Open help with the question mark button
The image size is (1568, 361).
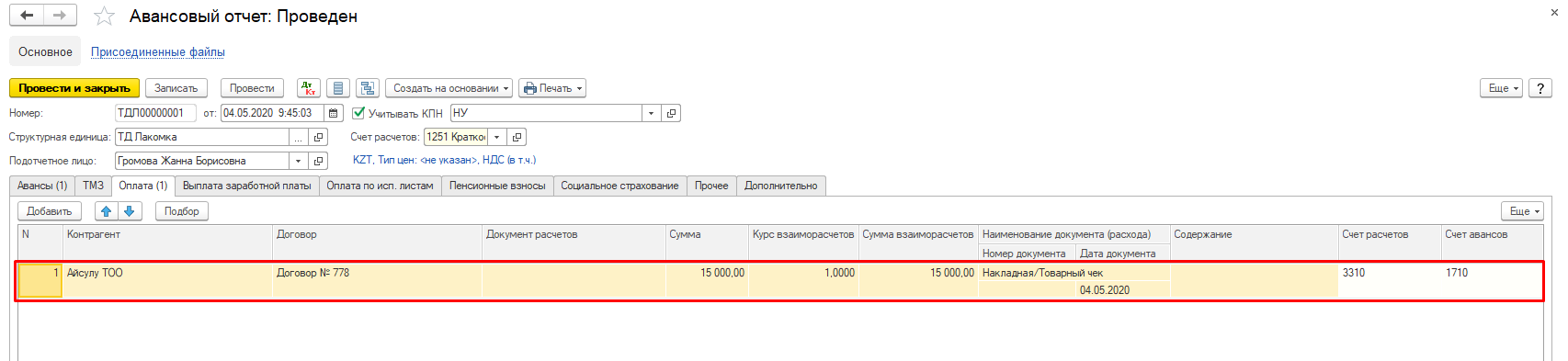pos(1540,88)
